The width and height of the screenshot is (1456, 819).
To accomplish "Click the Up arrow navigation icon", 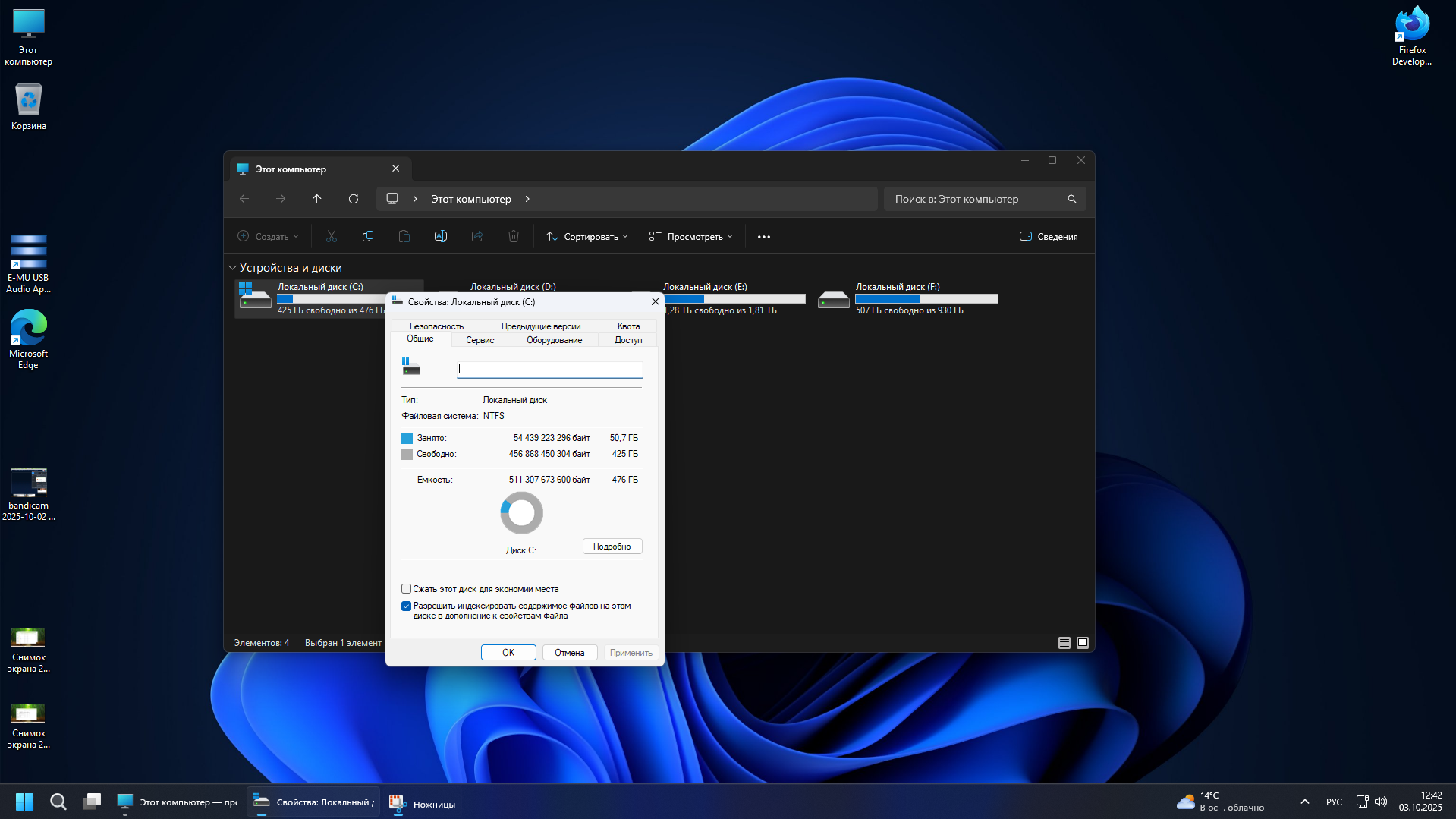I will 317,199.
